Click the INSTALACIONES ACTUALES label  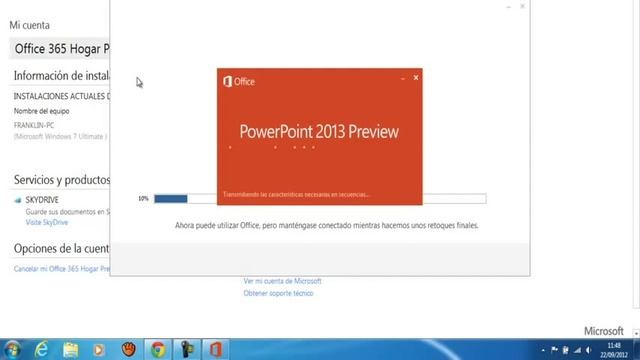click(x=62, y=96)
